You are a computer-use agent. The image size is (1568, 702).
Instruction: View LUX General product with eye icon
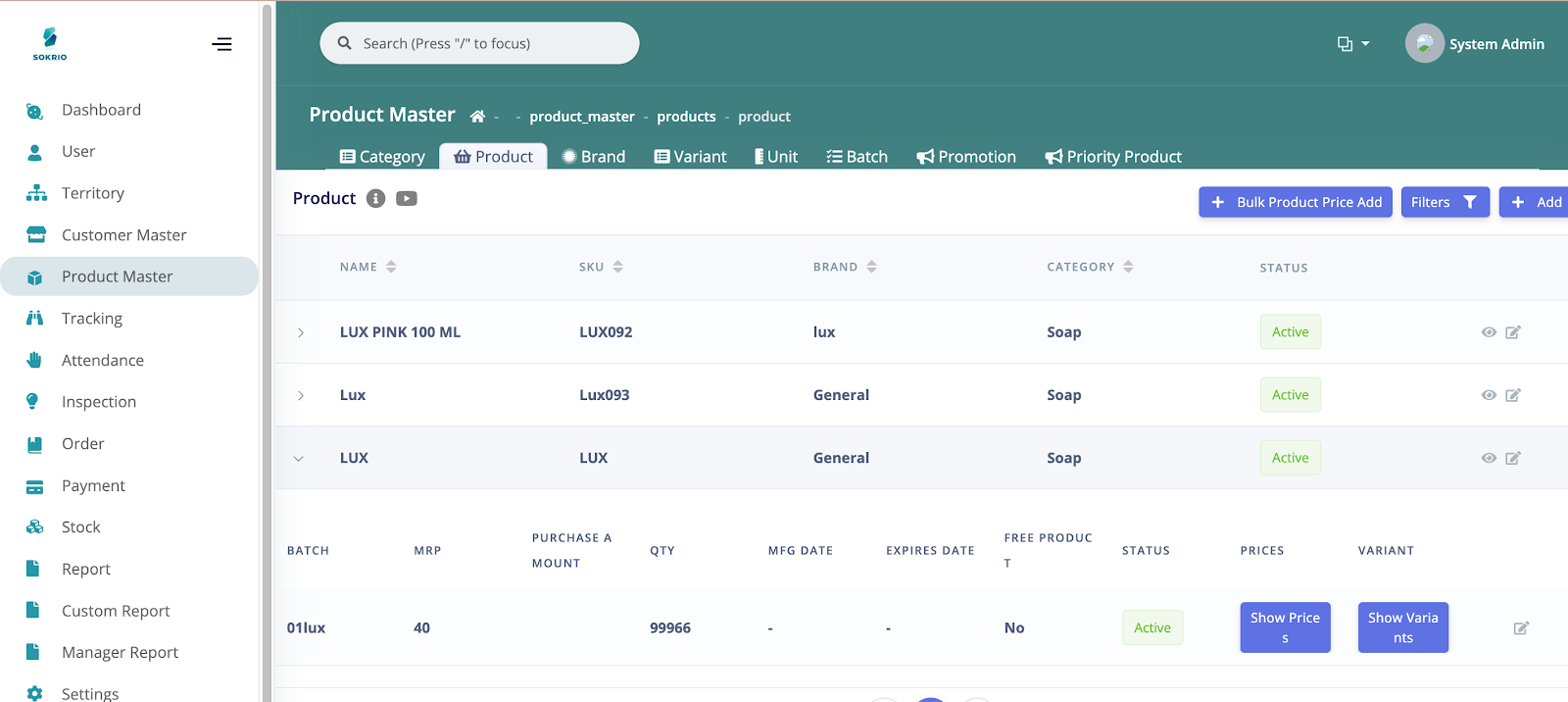(1489, 458)
